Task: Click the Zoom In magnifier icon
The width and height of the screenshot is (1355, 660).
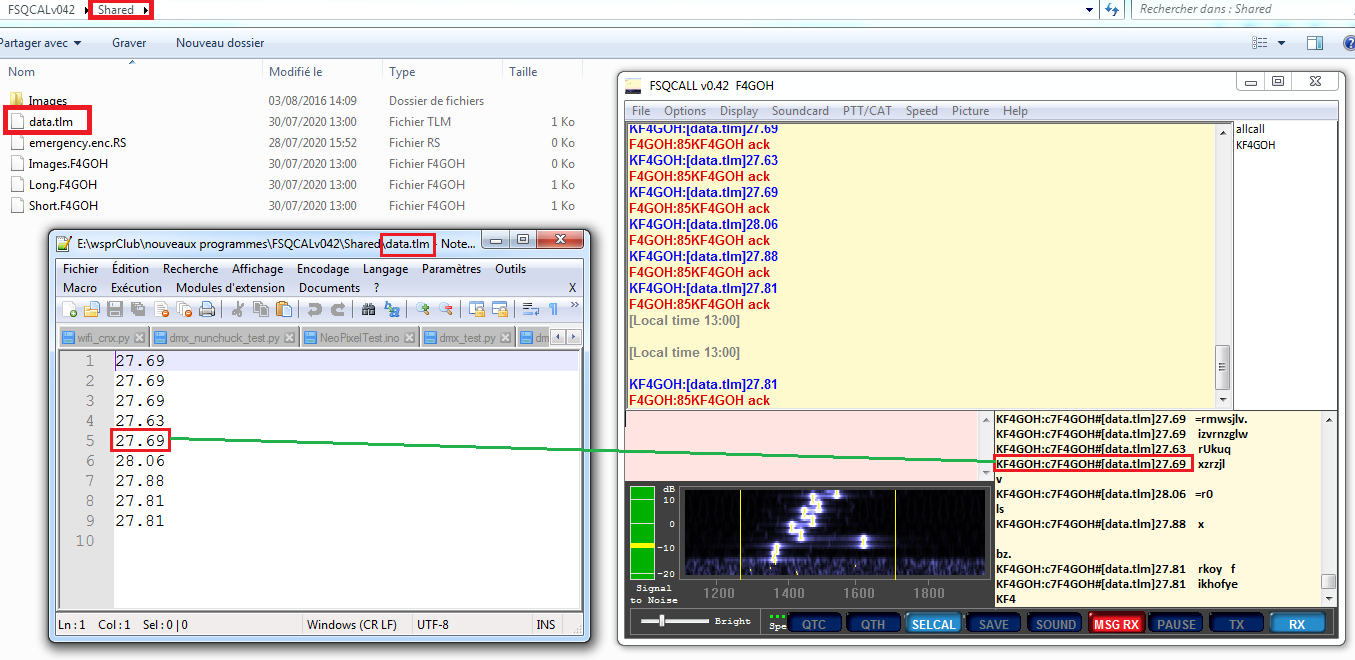Action: (x=423, y=310)
